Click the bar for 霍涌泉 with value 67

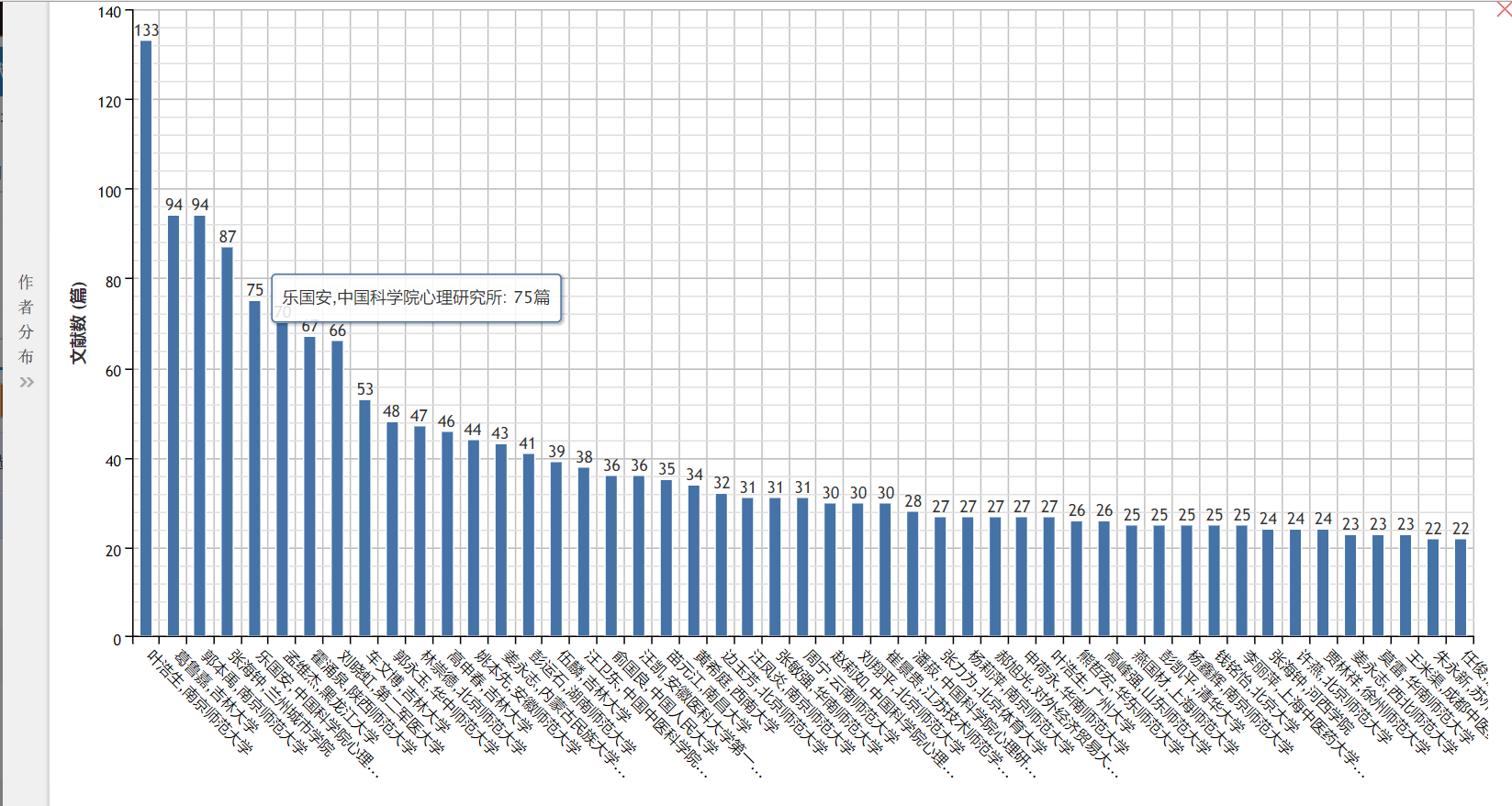click(x=309, y=487)
